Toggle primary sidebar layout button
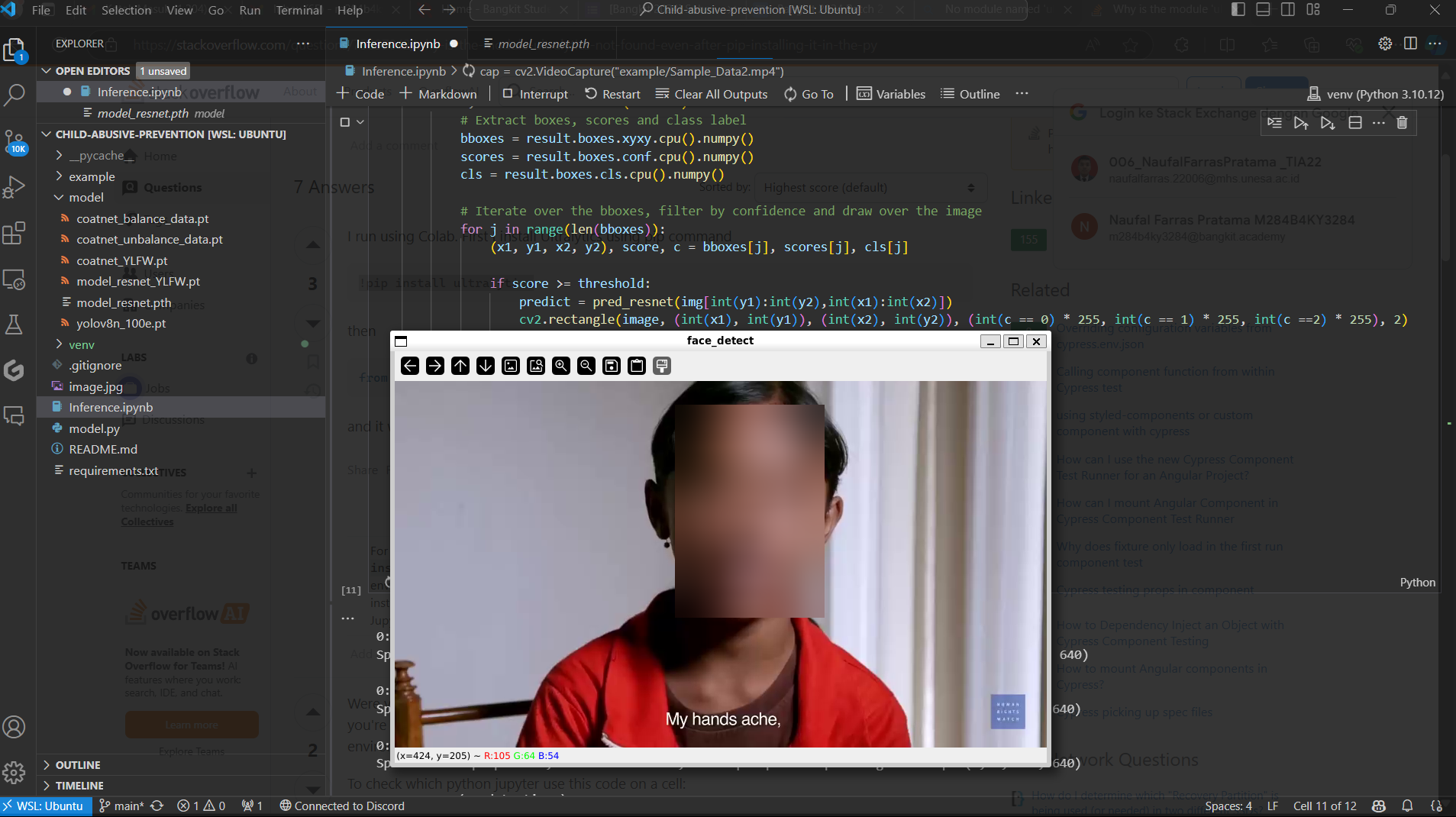This screenshot has height=817, width=1456. (x=1238, y=10)
